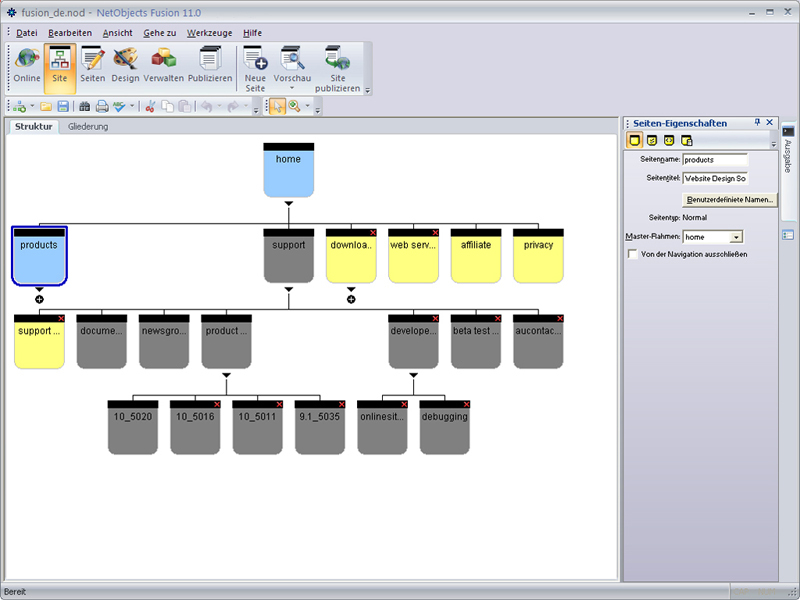800x600 pixels.
Task: Expand the downloads node plus symbol
Action: tap(351, 299)
